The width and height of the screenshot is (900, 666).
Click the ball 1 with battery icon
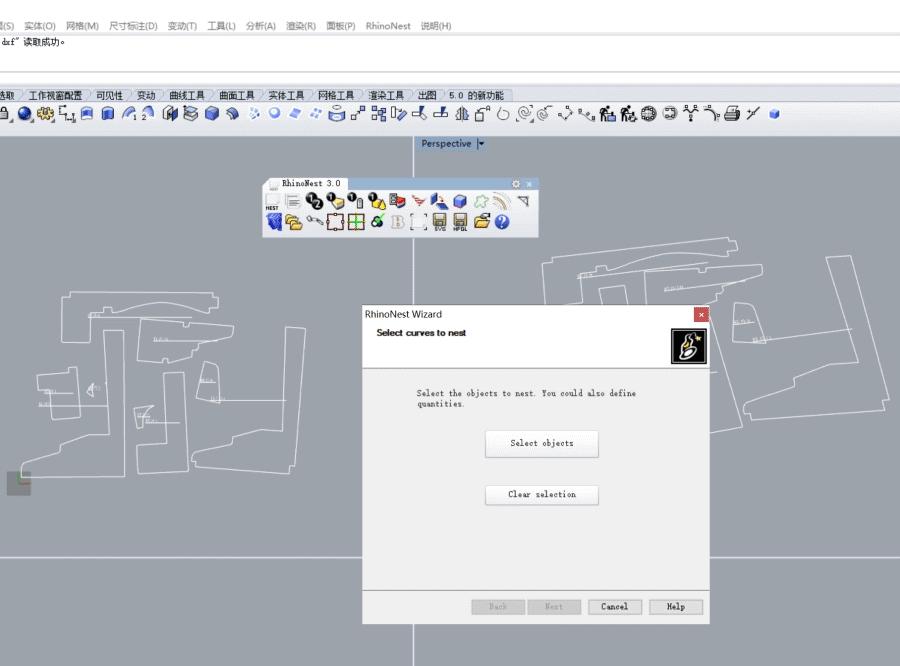tap(356, 201)
